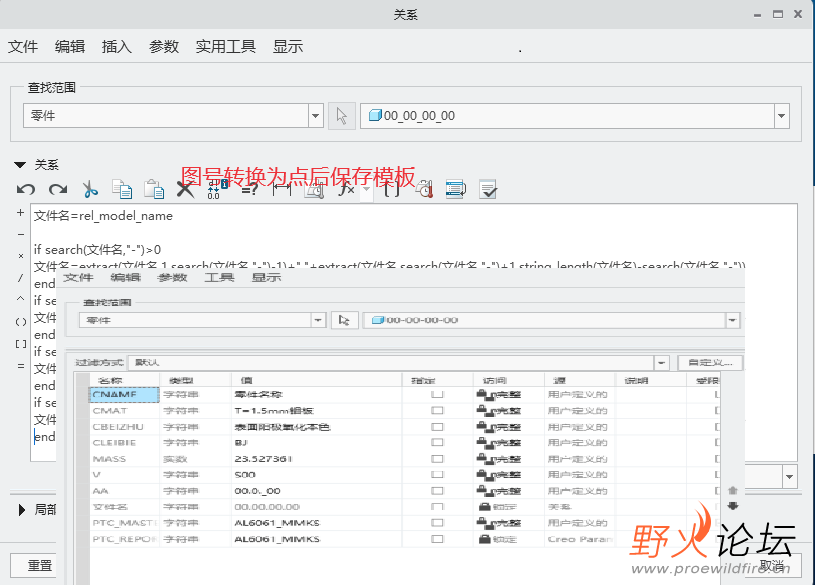Viewport: 815px width, 585px height.
Task: Open dropdown at bottom right of editor
Action: (790, 477)
